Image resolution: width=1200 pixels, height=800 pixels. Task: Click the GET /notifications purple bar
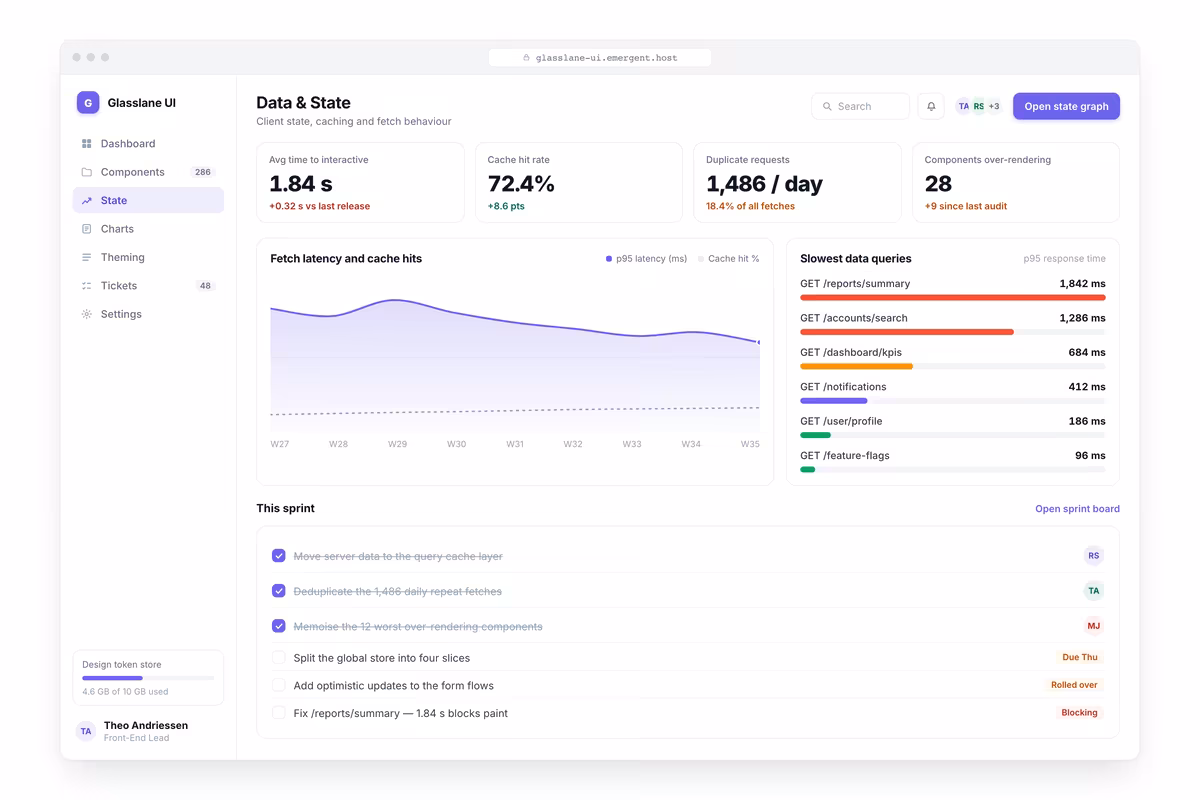click(x=834, y=401)
